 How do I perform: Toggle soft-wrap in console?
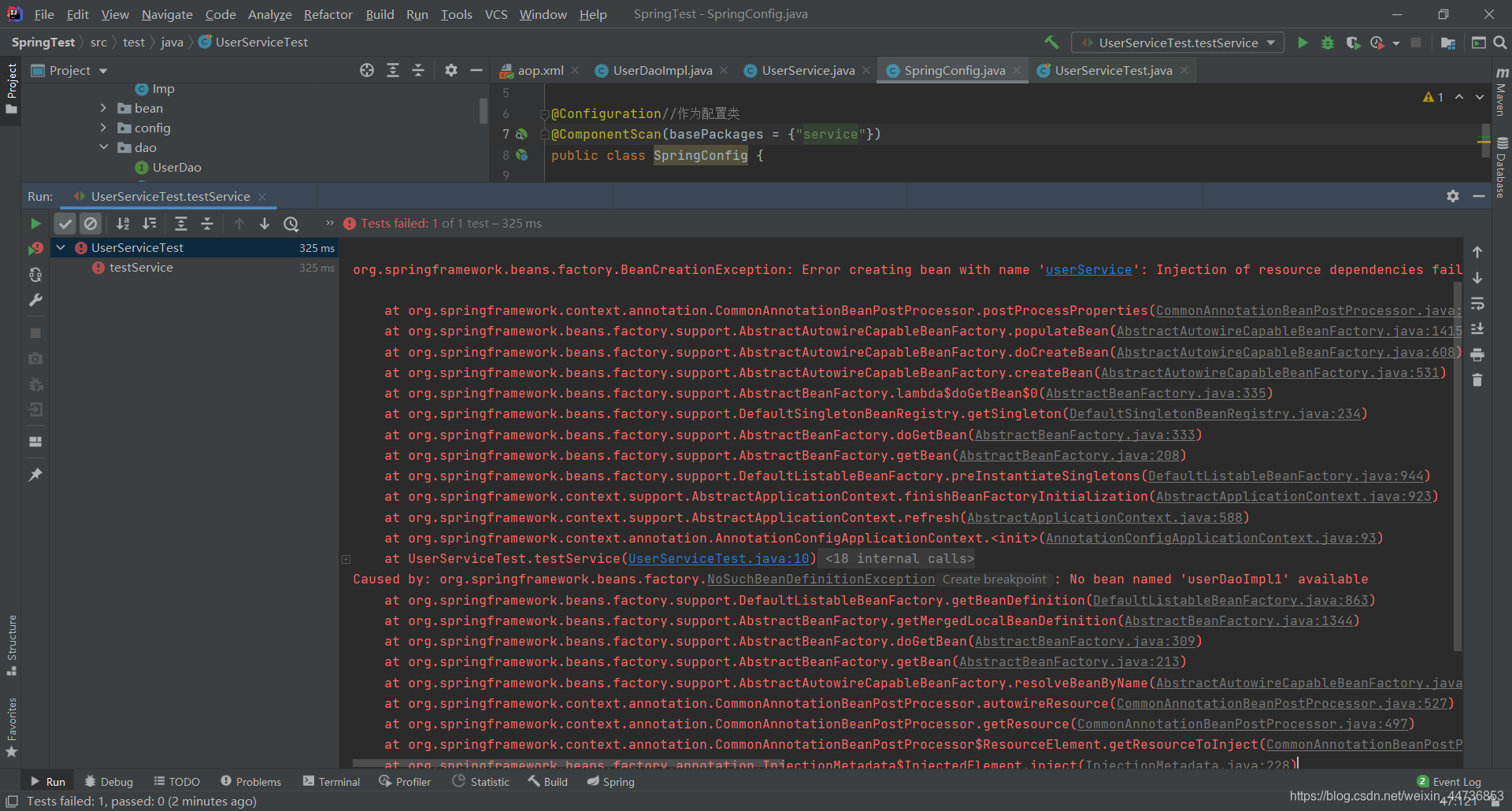[x=1477, y=303]
